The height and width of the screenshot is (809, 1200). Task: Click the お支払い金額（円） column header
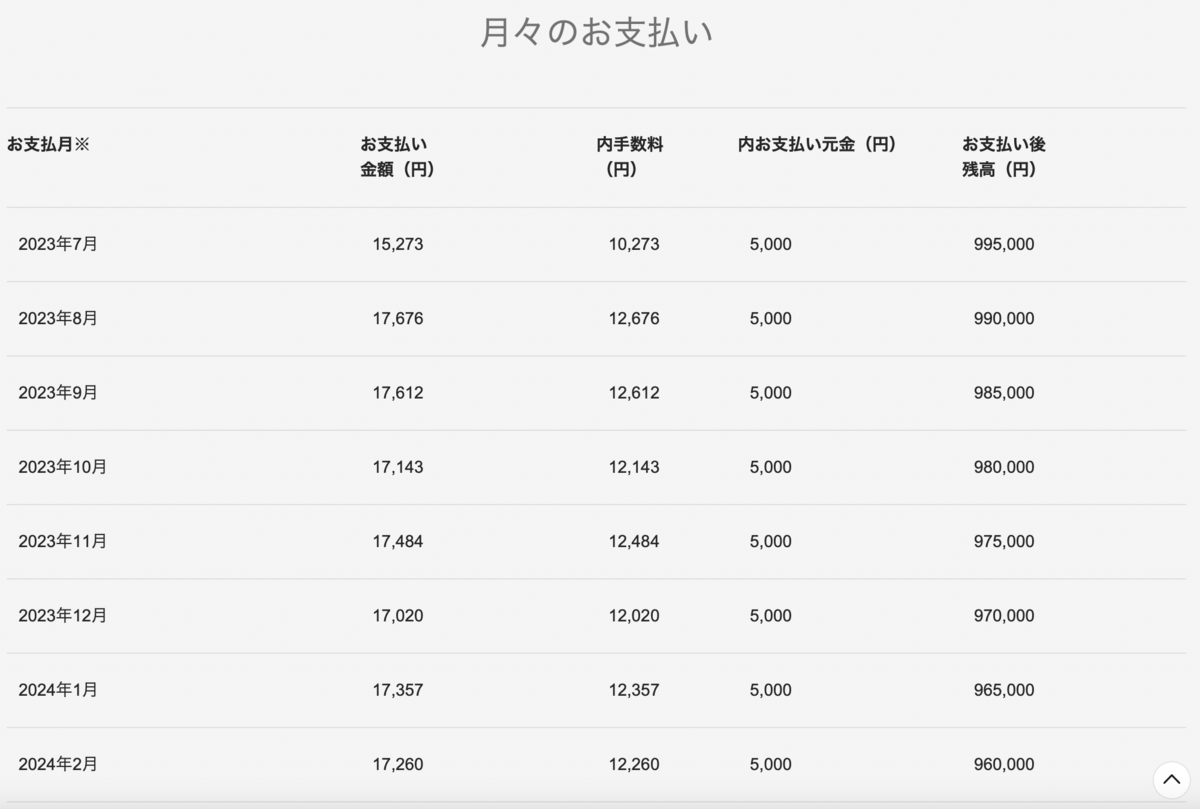click(397, 157)
